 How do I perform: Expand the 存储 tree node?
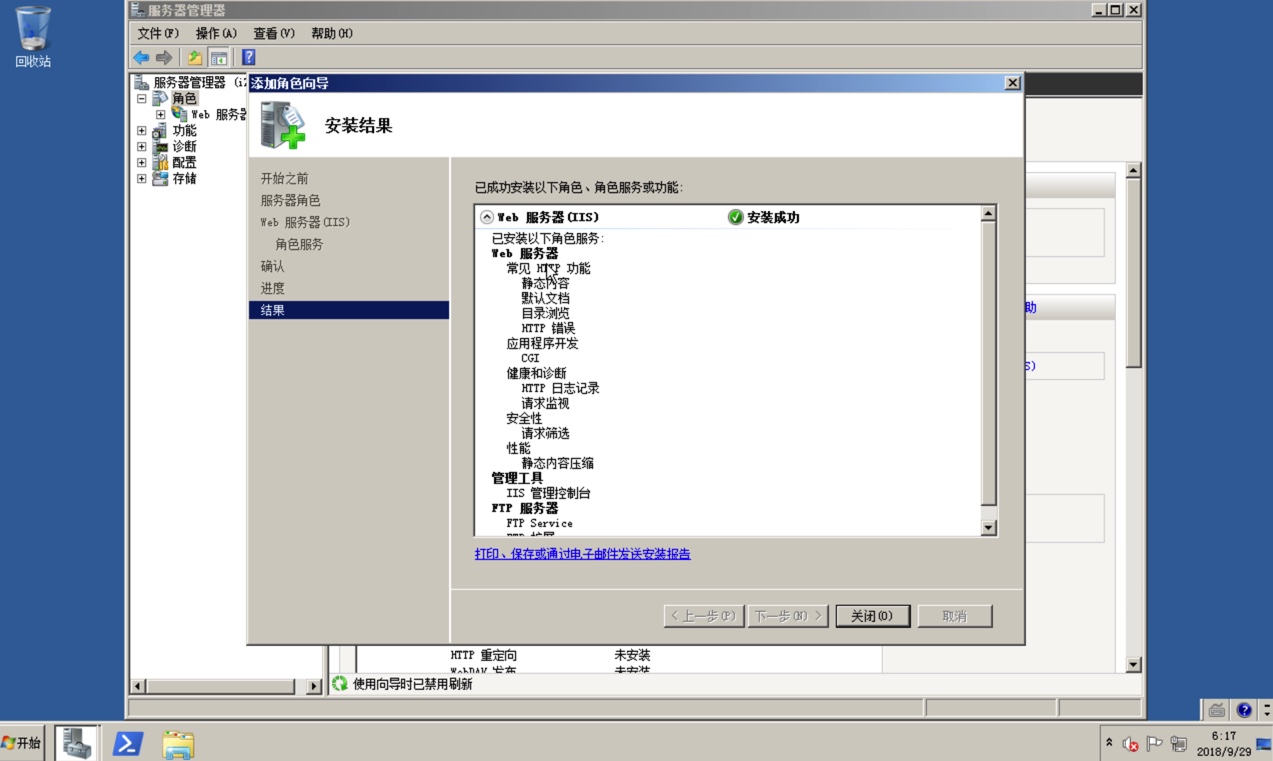(142, 178)
